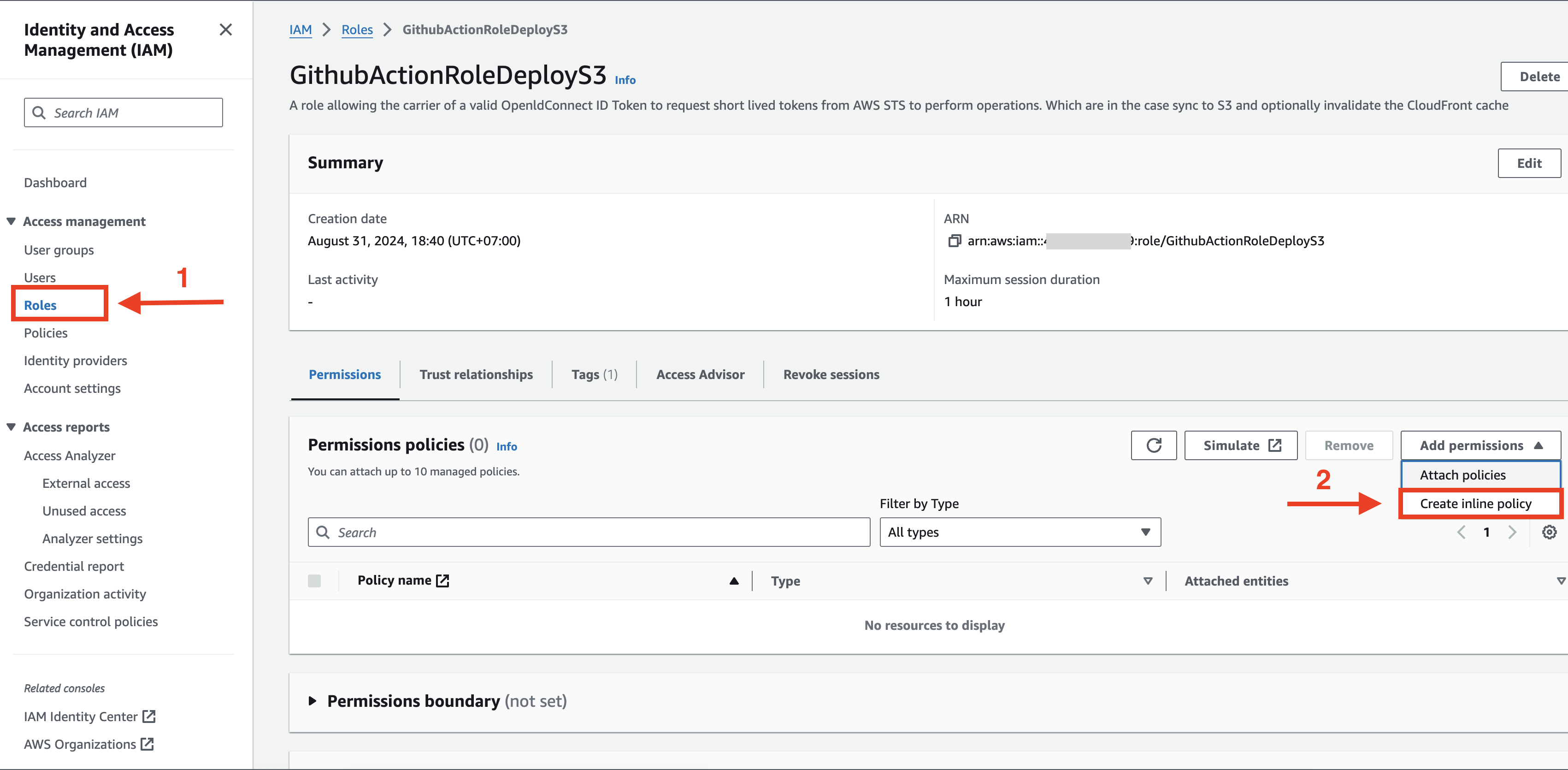
Task: Open IAM Identity Center console
Action: tap(90, 717)
